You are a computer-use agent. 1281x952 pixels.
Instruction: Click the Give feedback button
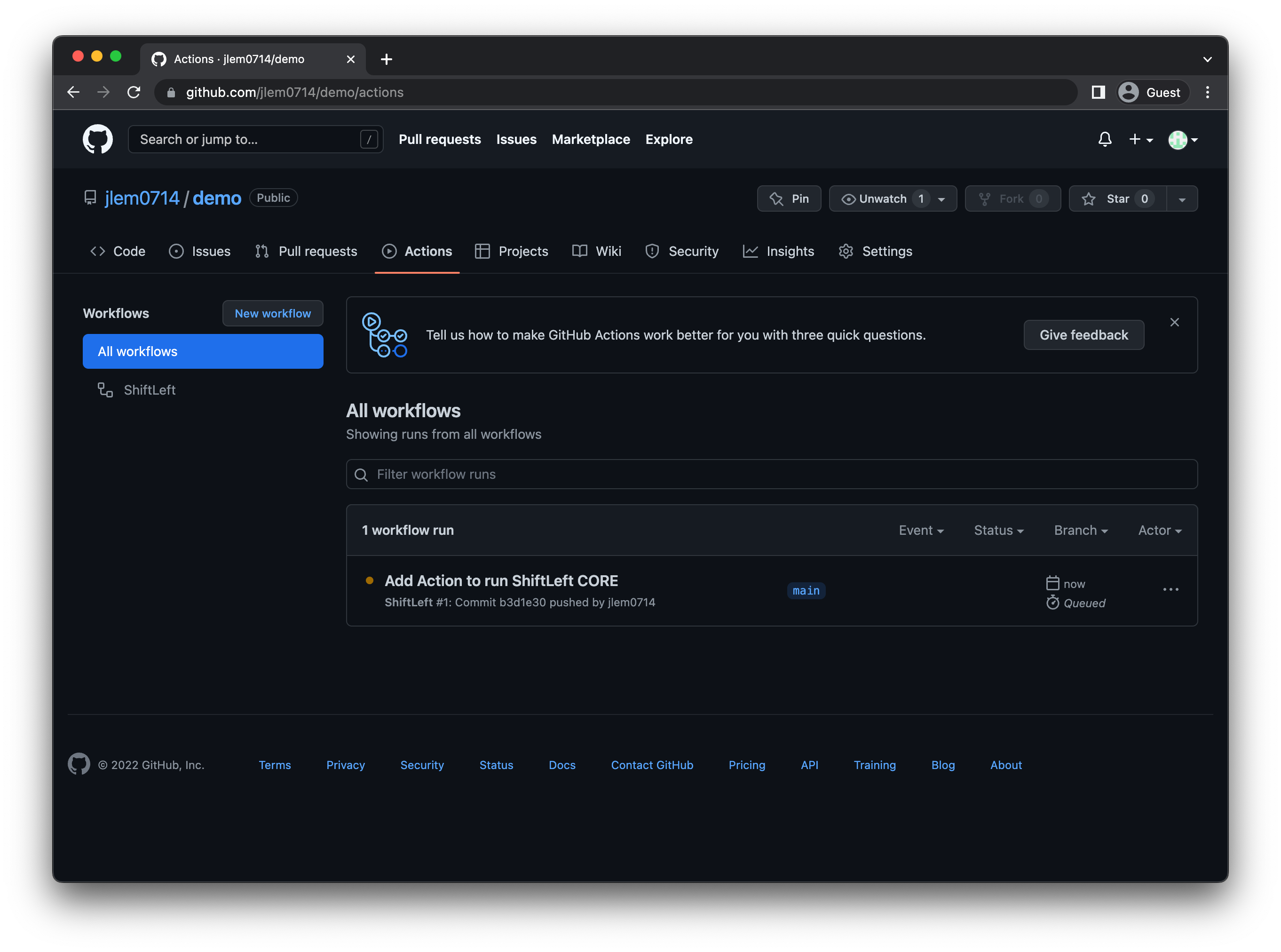point(1083,335)
